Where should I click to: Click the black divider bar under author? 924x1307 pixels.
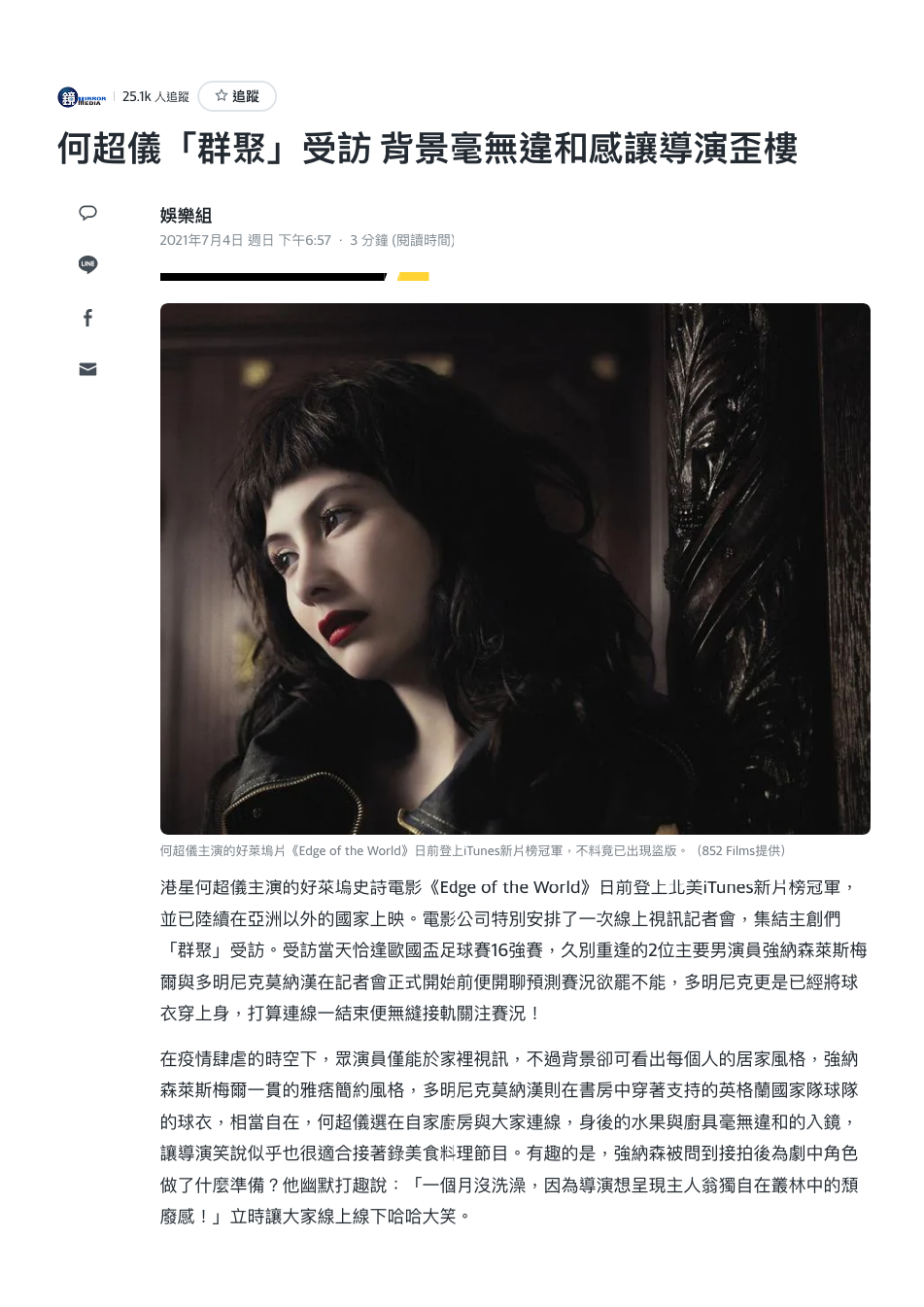point(273,277)
